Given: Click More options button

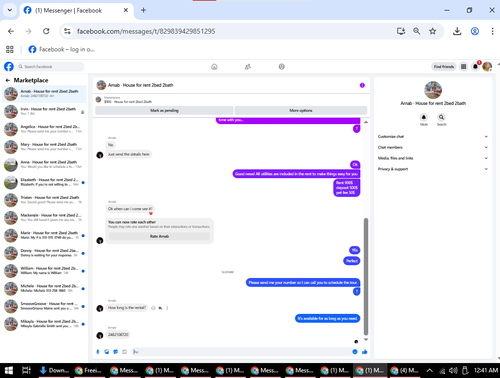Looking at the screenshot, I should point(301,110).
